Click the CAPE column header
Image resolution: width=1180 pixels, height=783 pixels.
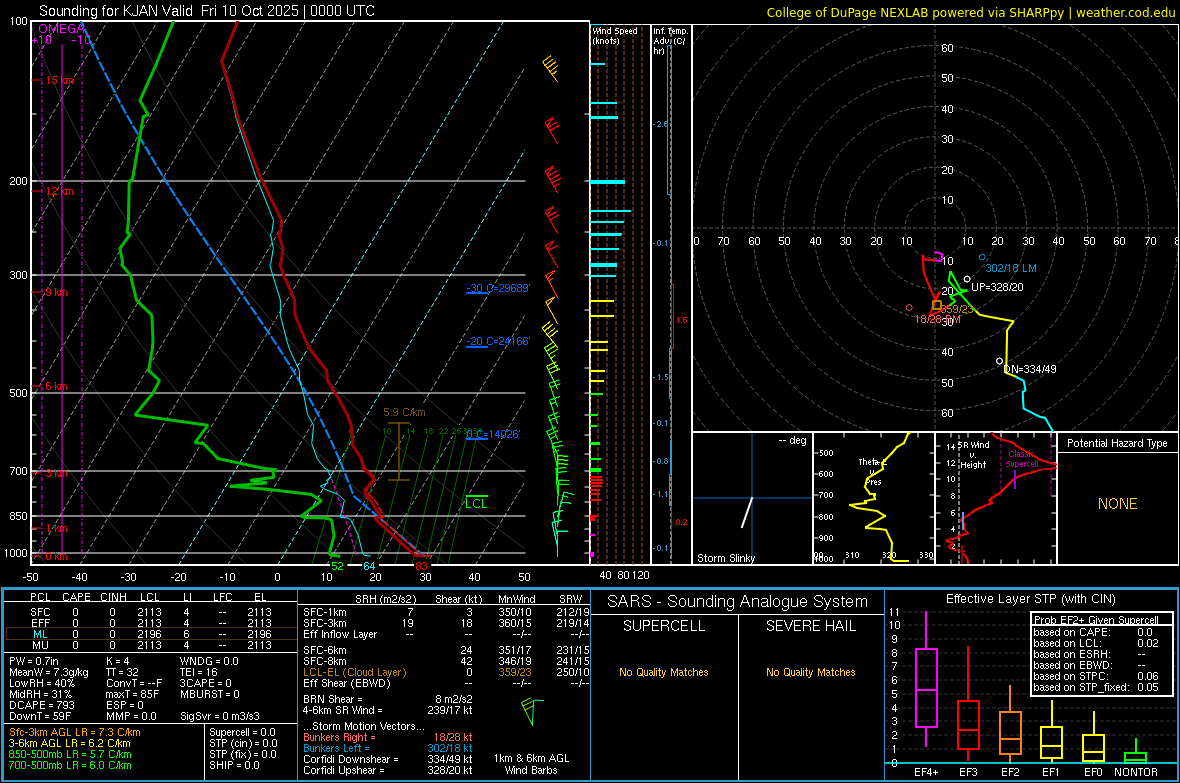pos(76,597)
